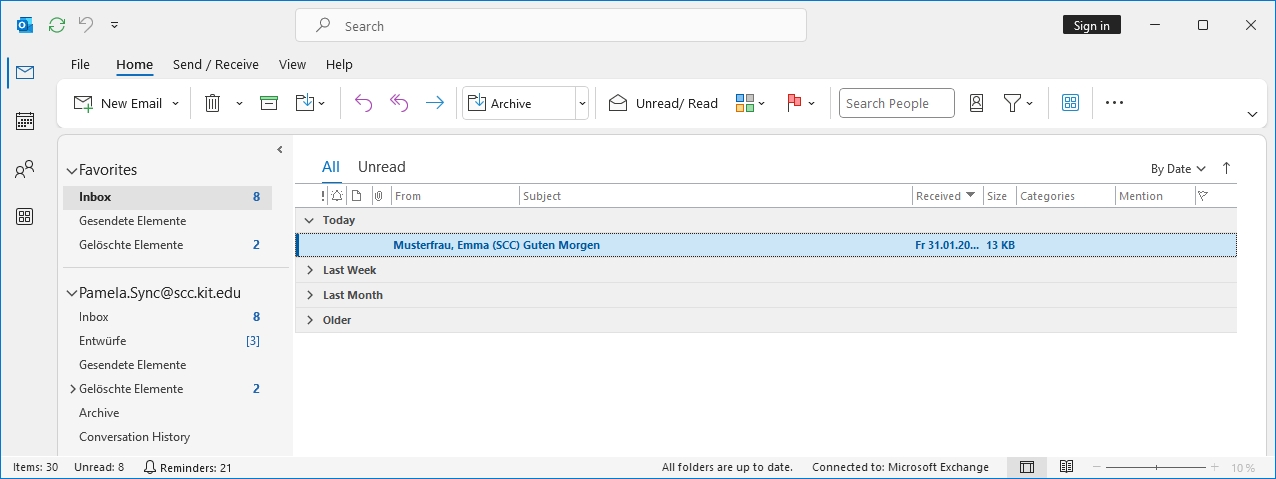This screenshot has width=1276, height=479.
Task: Switch to the Unread messages tab
Action: pyautogui.click(x=381, y=167)
